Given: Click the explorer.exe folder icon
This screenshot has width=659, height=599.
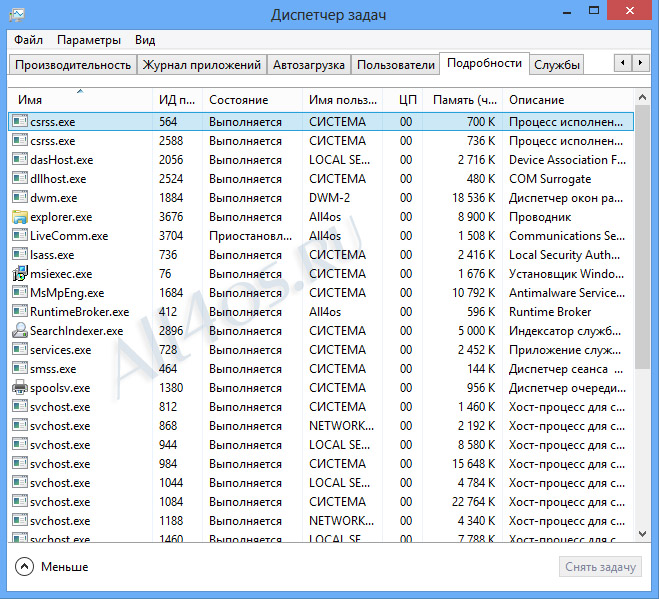Looking at the screenshot, I should tap(20, 217).
